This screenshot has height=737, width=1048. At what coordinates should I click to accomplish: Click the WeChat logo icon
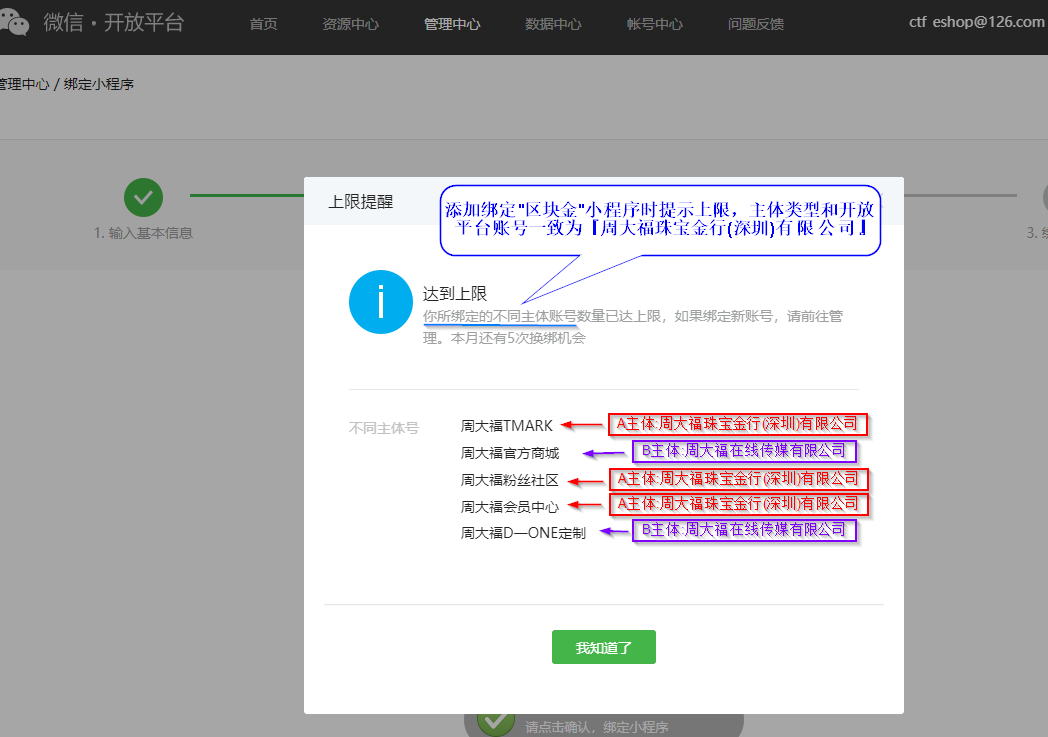[x=15, y=23]
